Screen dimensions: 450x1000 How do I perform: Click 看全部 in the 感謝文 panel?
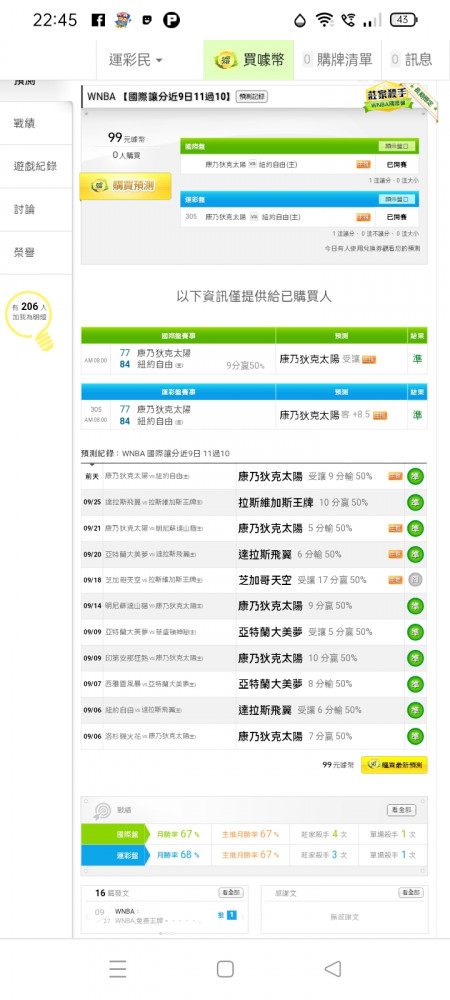411,893
